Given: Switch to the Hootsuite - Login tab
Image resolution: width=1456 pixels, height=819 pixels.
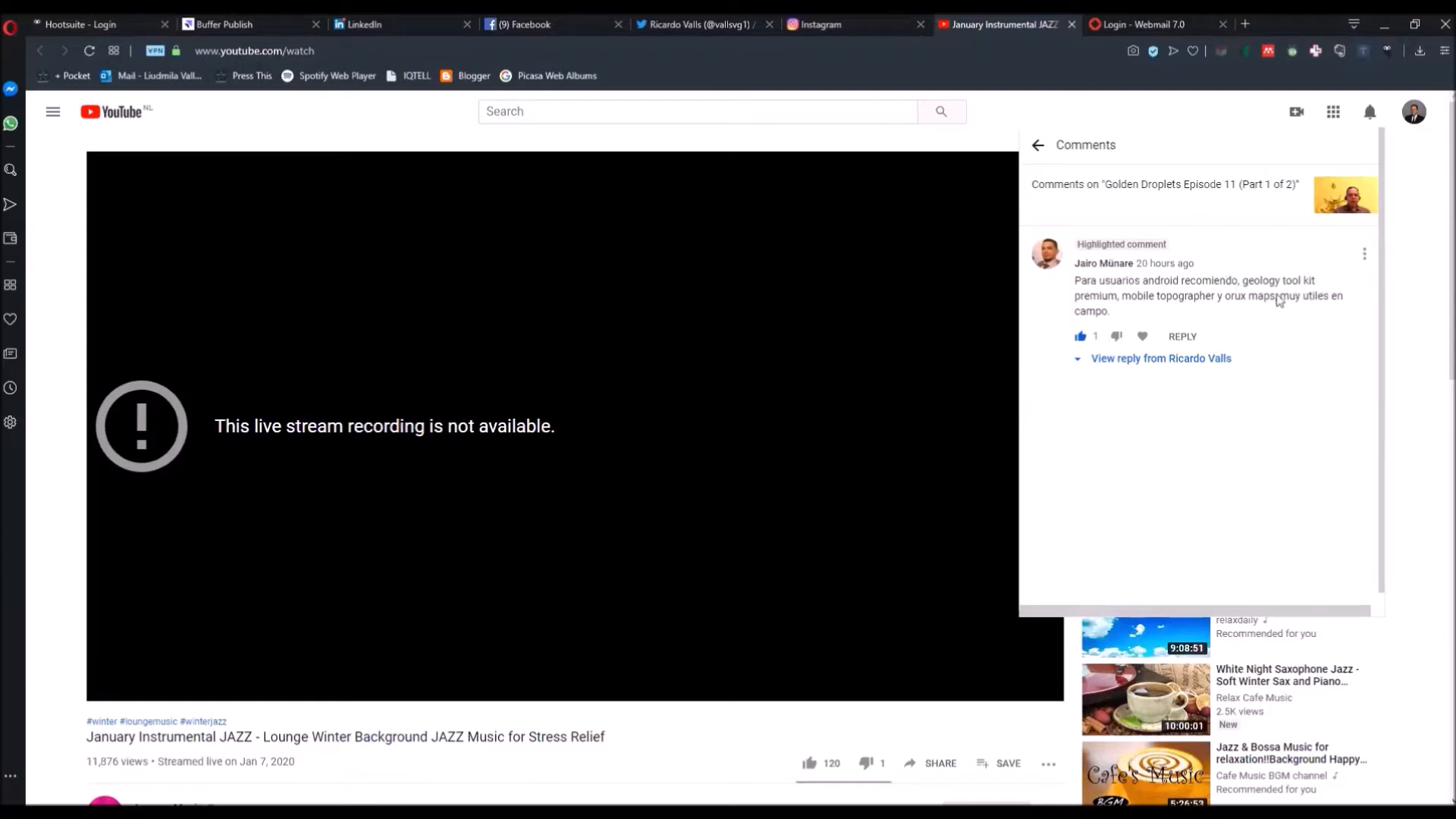Looking at the screenshot, I should coord(100,24).
